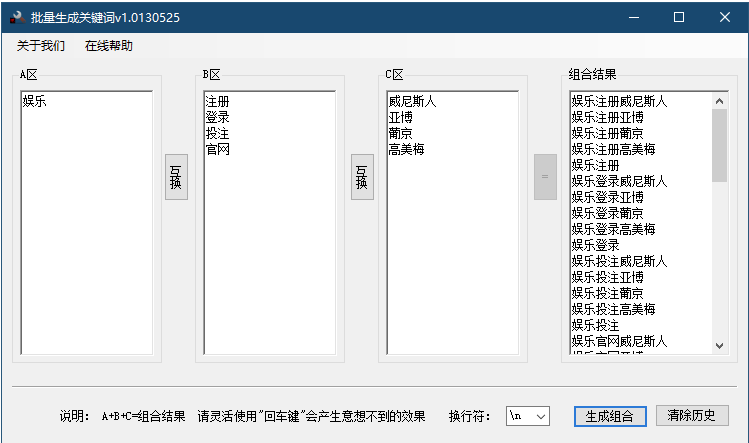Image resolution: width=749 pixels, height=443 pixels.
Task: Click inside the A区 text area
Action: click(x=86, y=220)
